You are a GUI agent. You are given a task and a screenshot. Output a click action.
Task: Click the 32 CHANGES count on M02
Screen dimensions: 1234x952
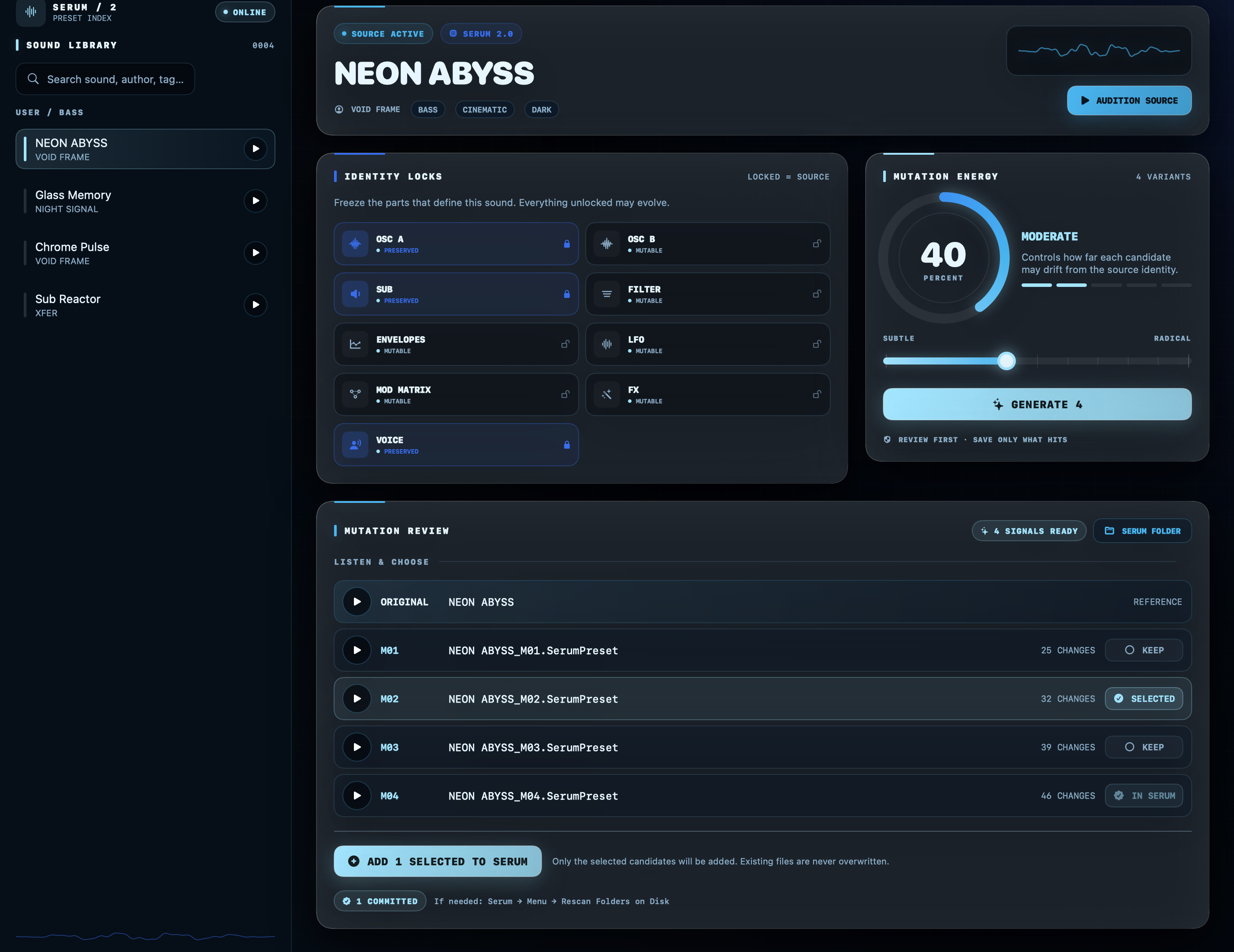click(1067, 699)
